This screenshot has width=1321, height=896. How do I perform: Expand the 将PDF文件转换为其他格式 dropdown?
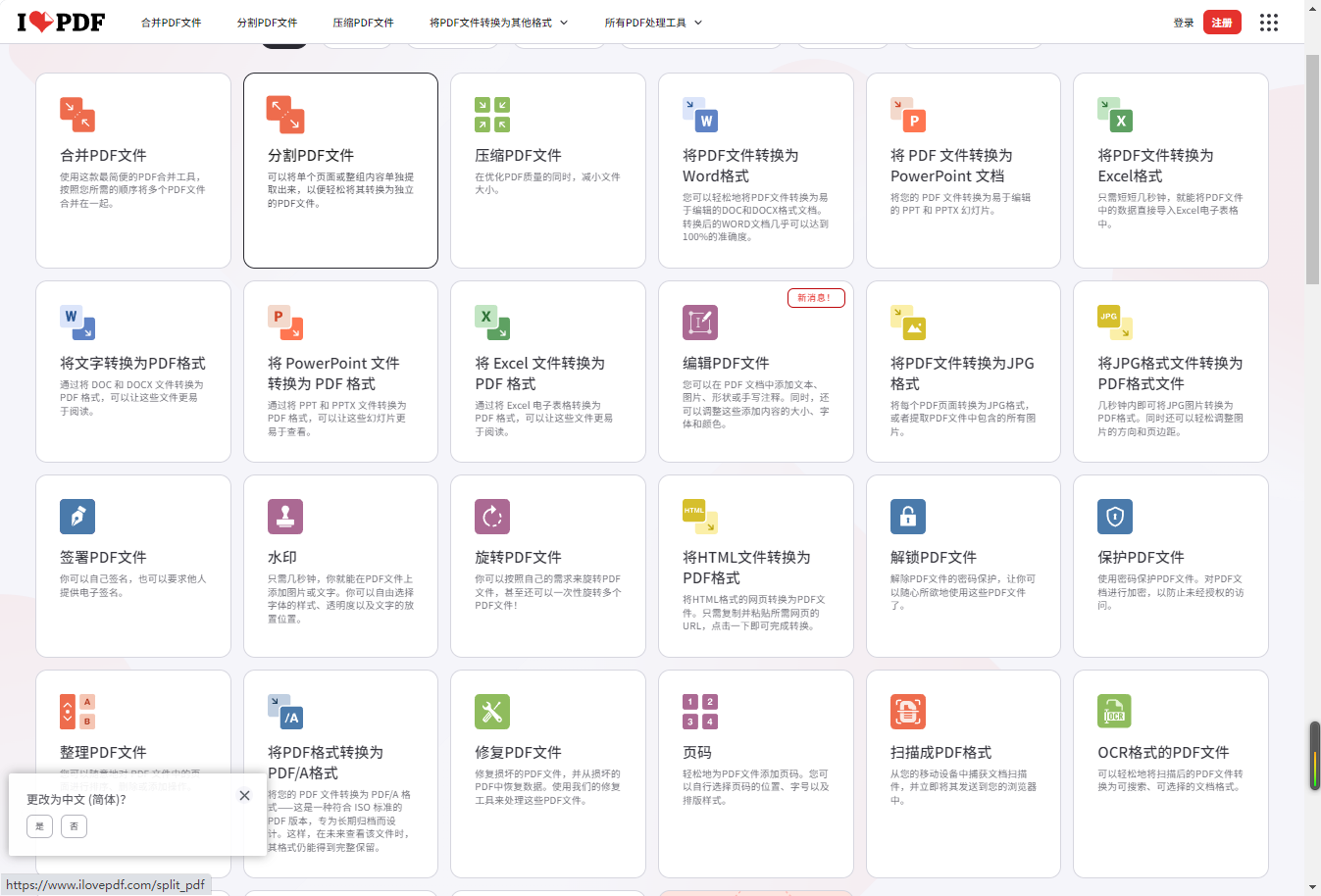pos(498,23)
